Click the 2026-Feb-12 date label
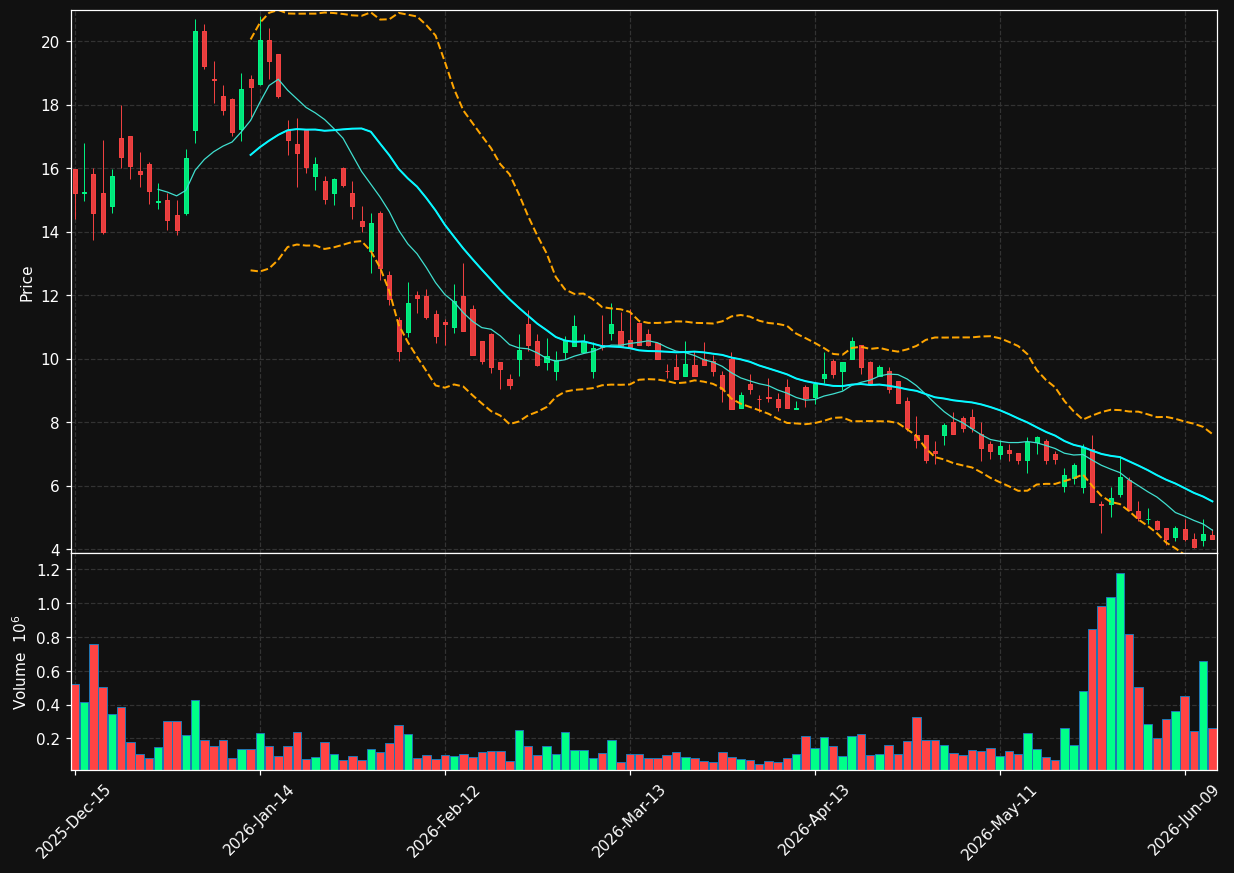1234x873 pixels. coord(443,822)
